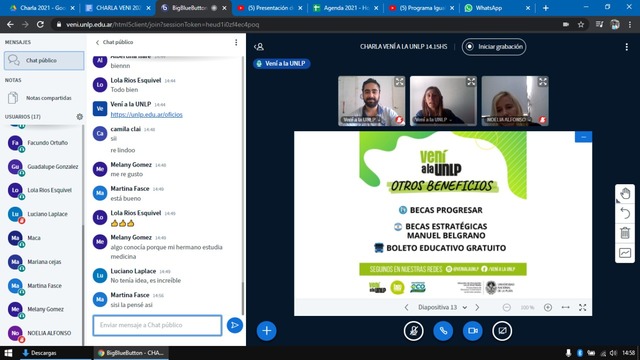The height and width of the screenshot is (360, 640).
Task: Select the hand pan tool
Action: click(625, 193)
